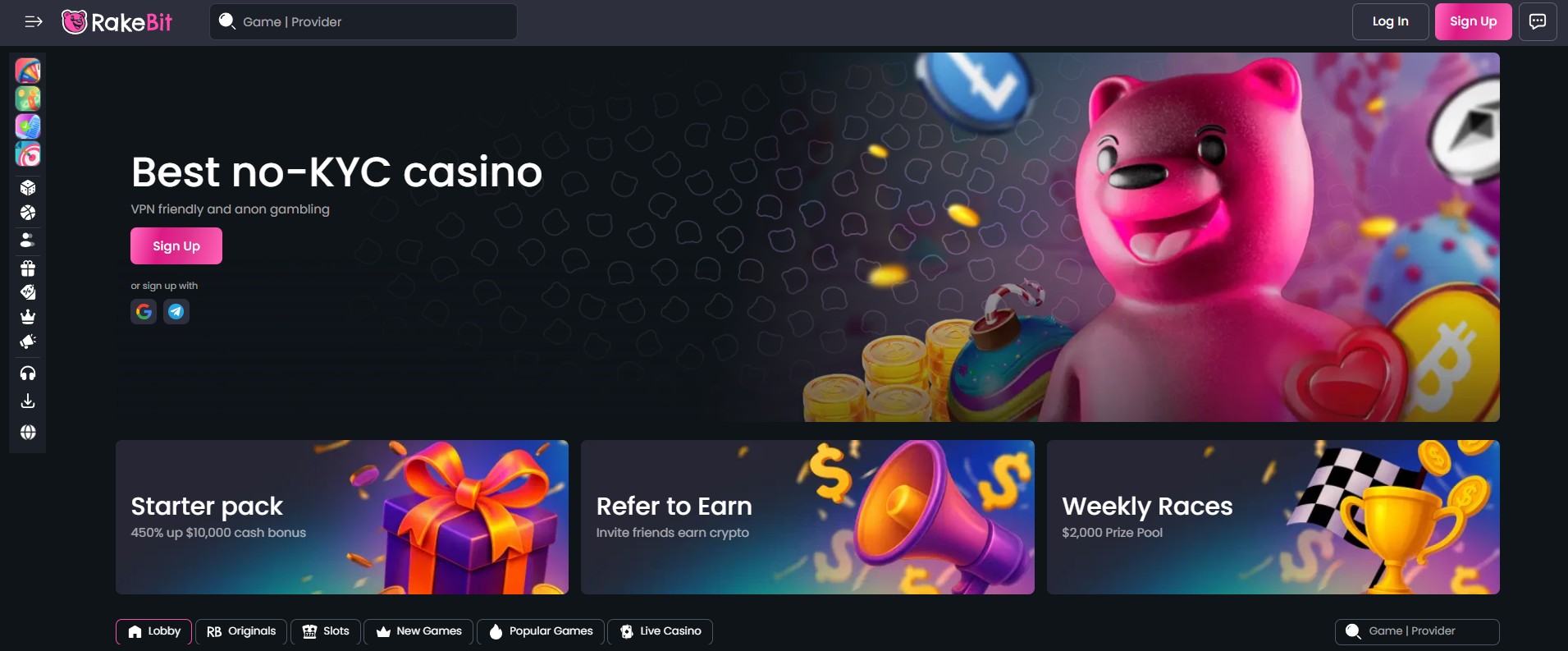Click the top Game | Provider search field

(x=363, y=21)
